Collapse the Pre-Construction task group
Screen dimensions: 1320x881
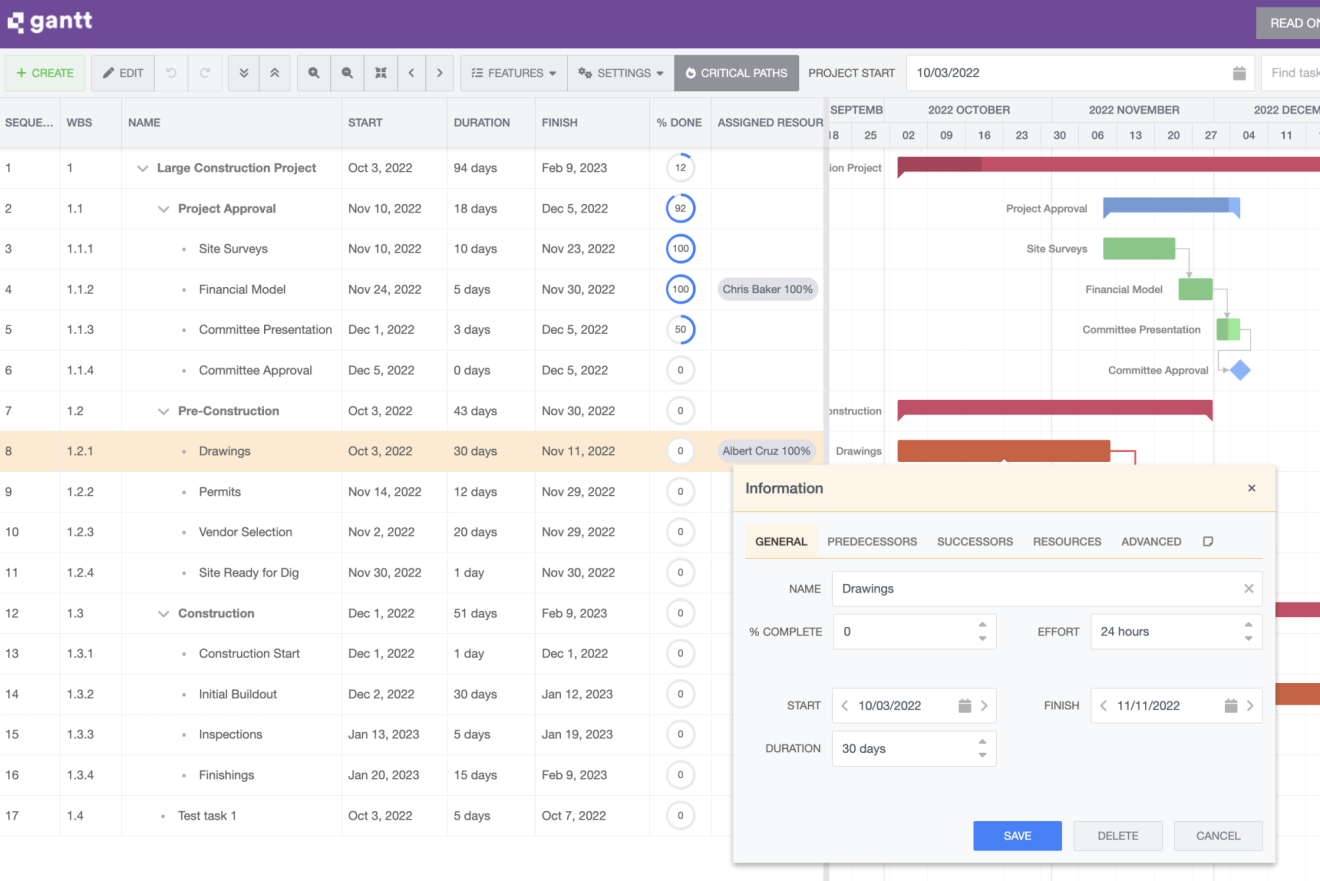click(x=164, y=411)
